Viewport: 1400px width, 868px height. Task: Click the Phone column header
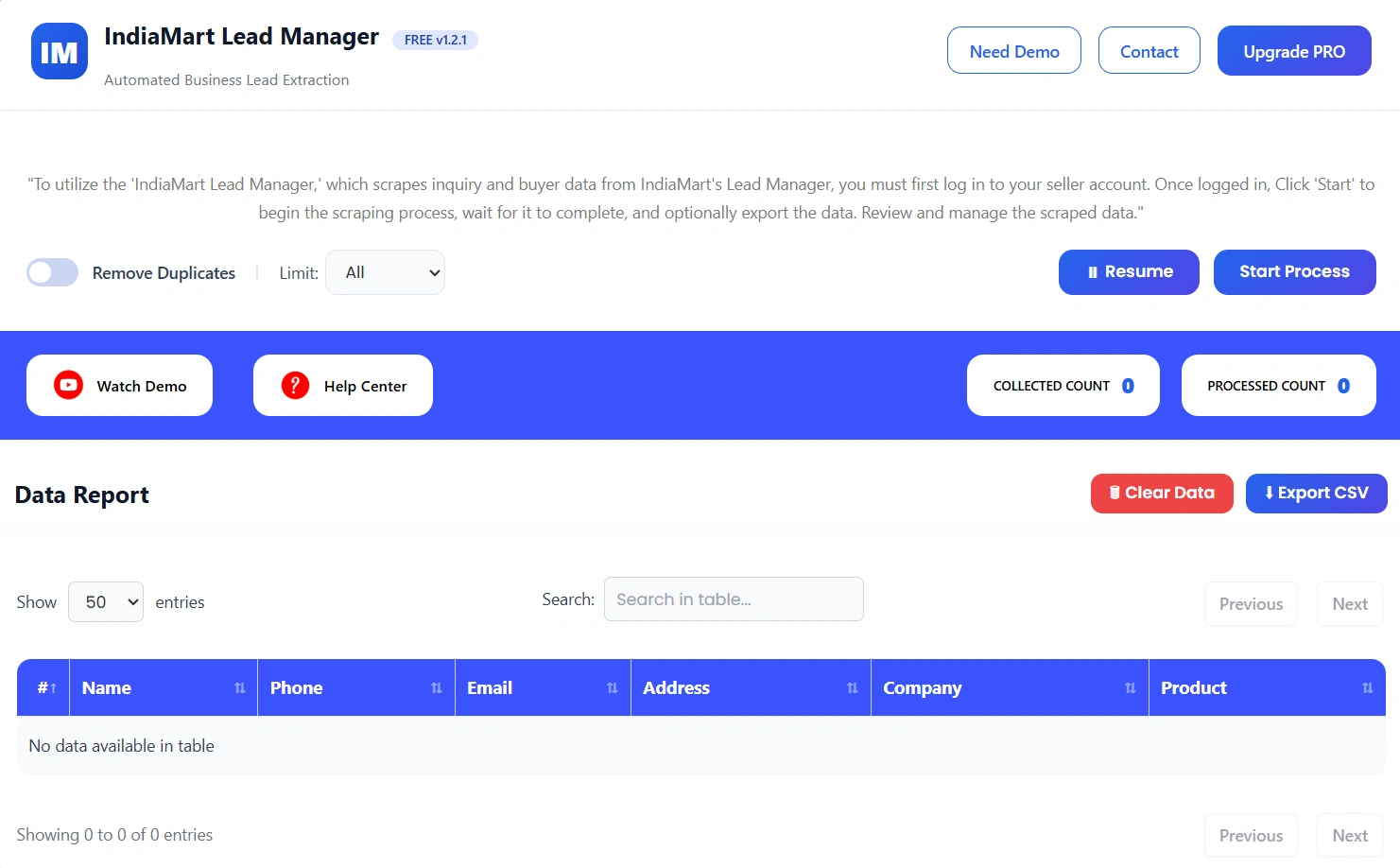356,687
